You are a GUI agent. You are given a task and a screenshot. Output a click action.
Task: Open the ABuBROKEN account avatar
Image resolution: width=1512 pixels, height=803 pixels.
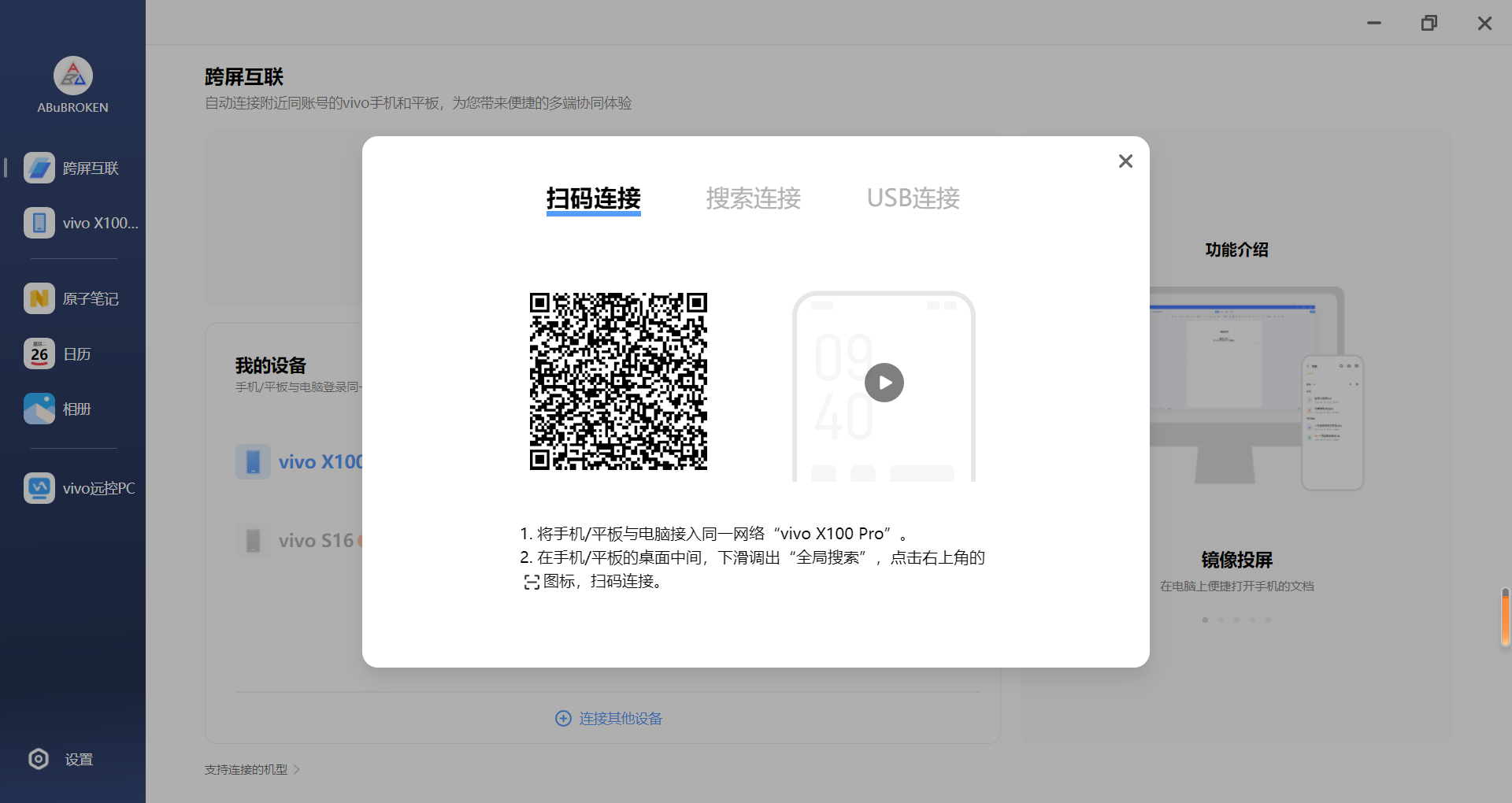[73, 76]
